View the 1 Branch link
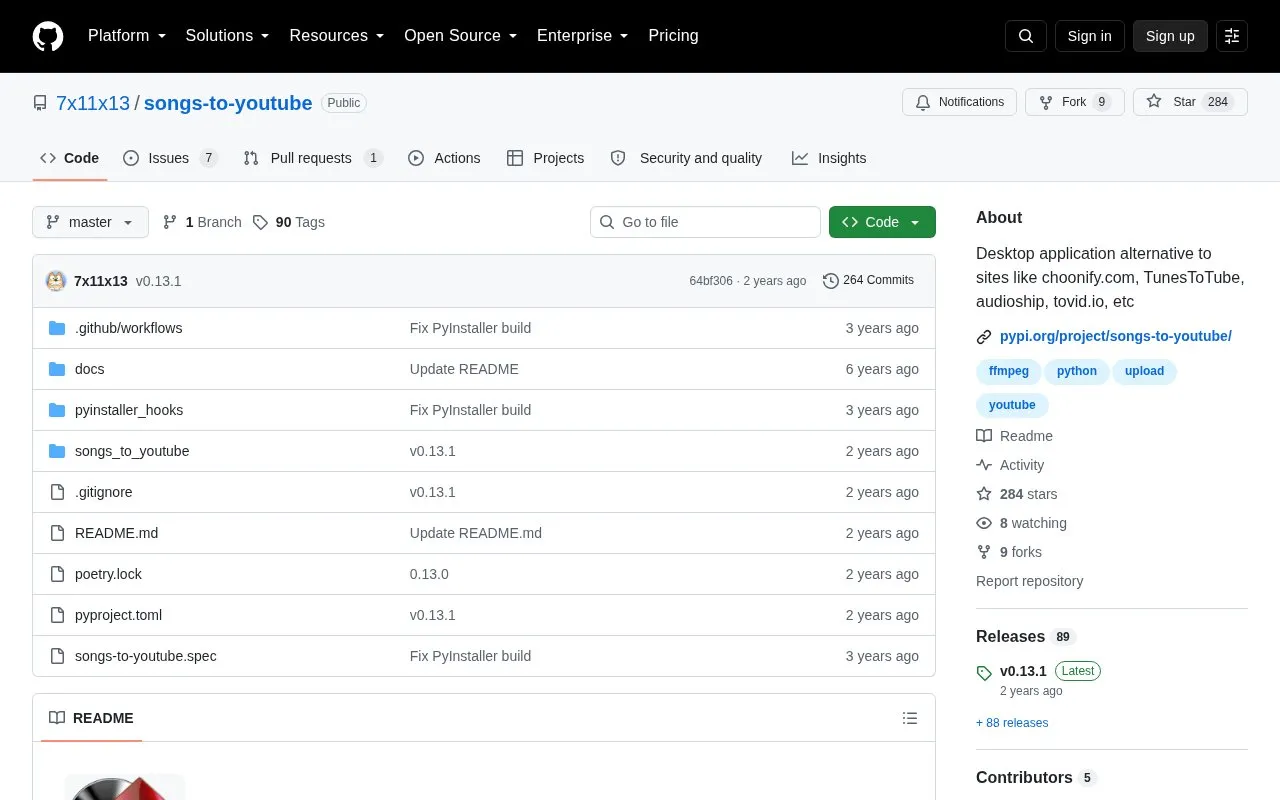 (202, 222)
